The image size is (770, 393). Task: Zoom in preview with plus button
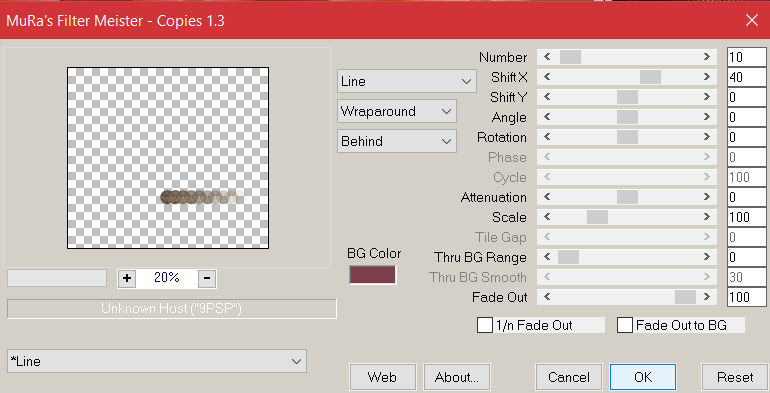tap(127, 278)
